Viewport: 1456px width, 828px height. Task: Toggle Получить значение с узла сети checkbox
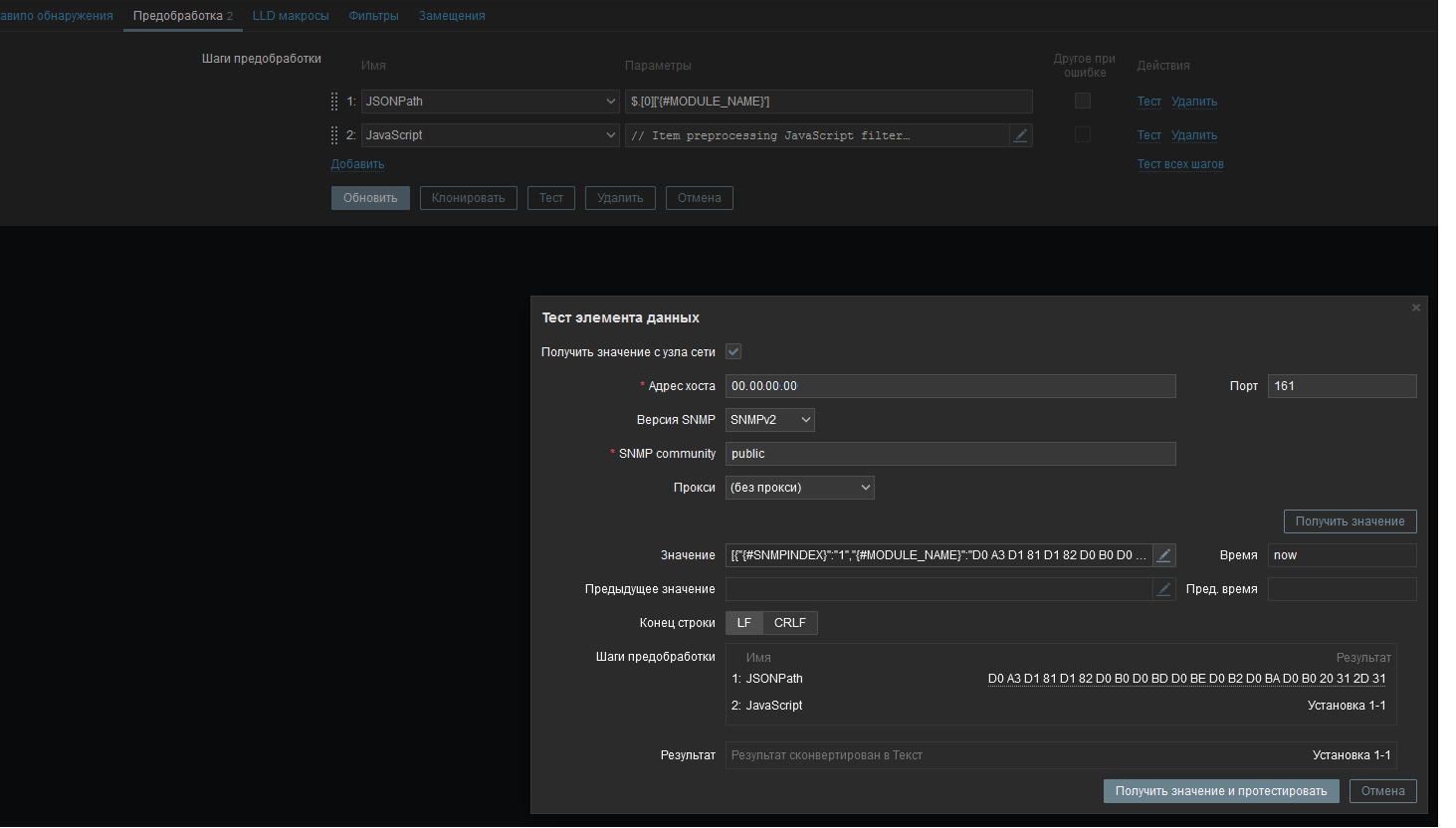click(x=733, y=352)
